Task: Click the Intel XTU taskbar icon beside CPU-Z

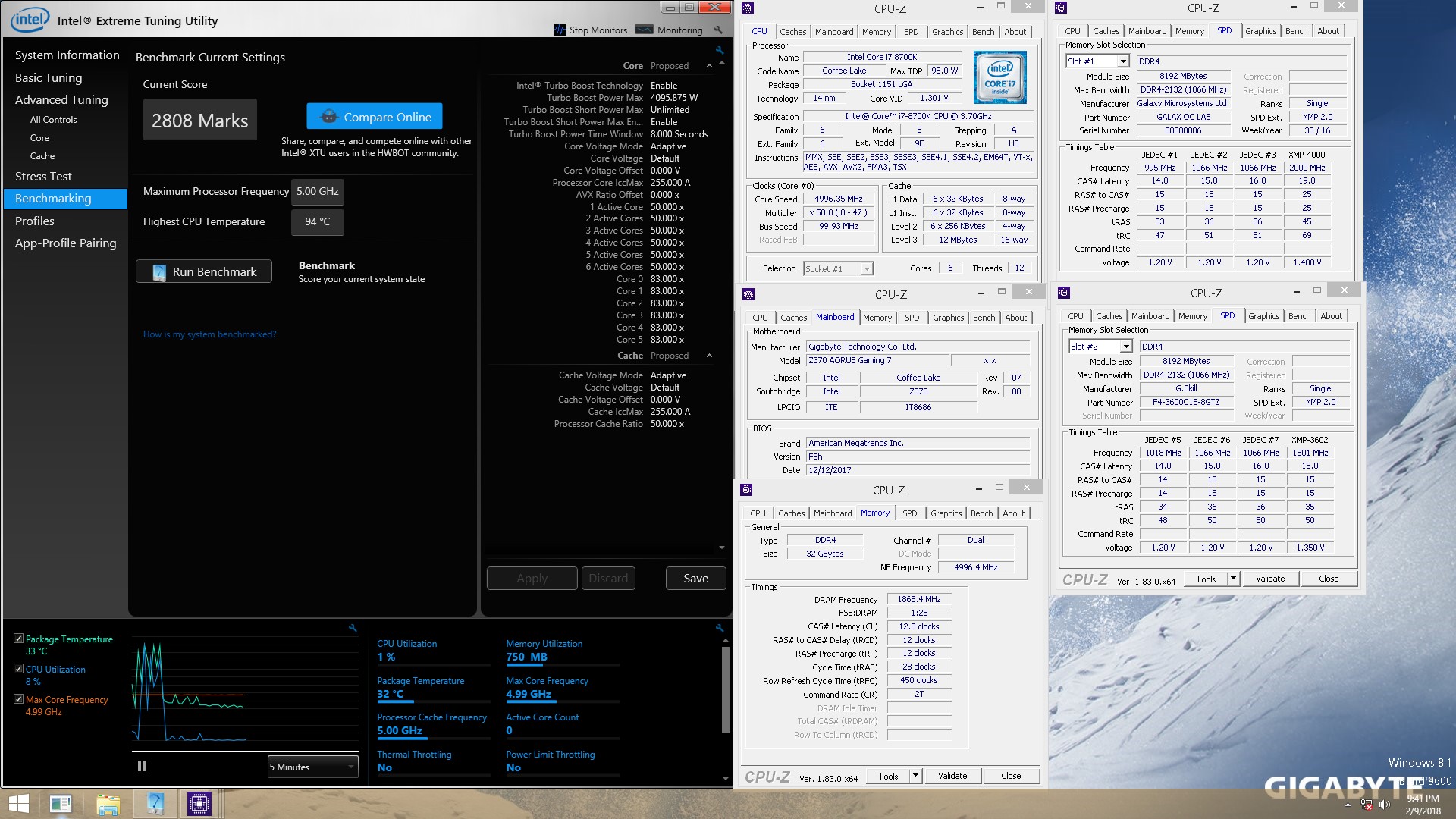Action: click(x=155, y=804)
